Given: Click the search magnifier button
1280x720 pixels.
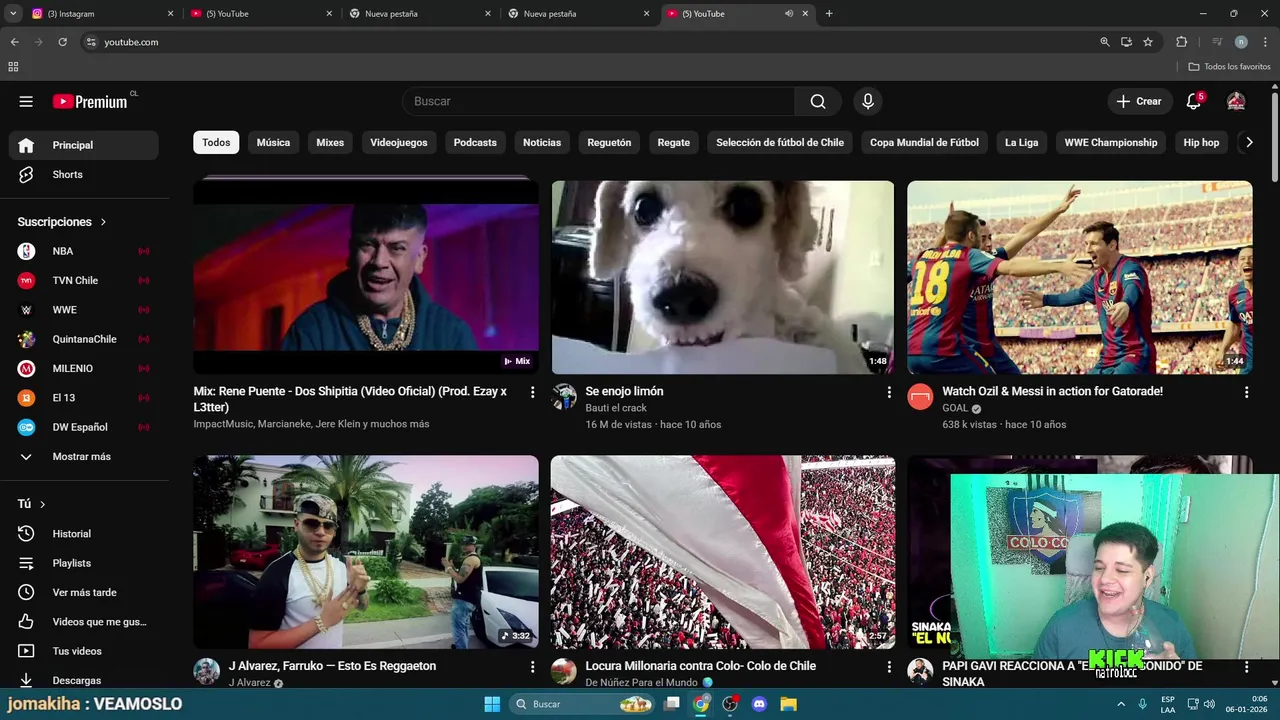Looking at the screenshot, I should (x=818, y=101).
